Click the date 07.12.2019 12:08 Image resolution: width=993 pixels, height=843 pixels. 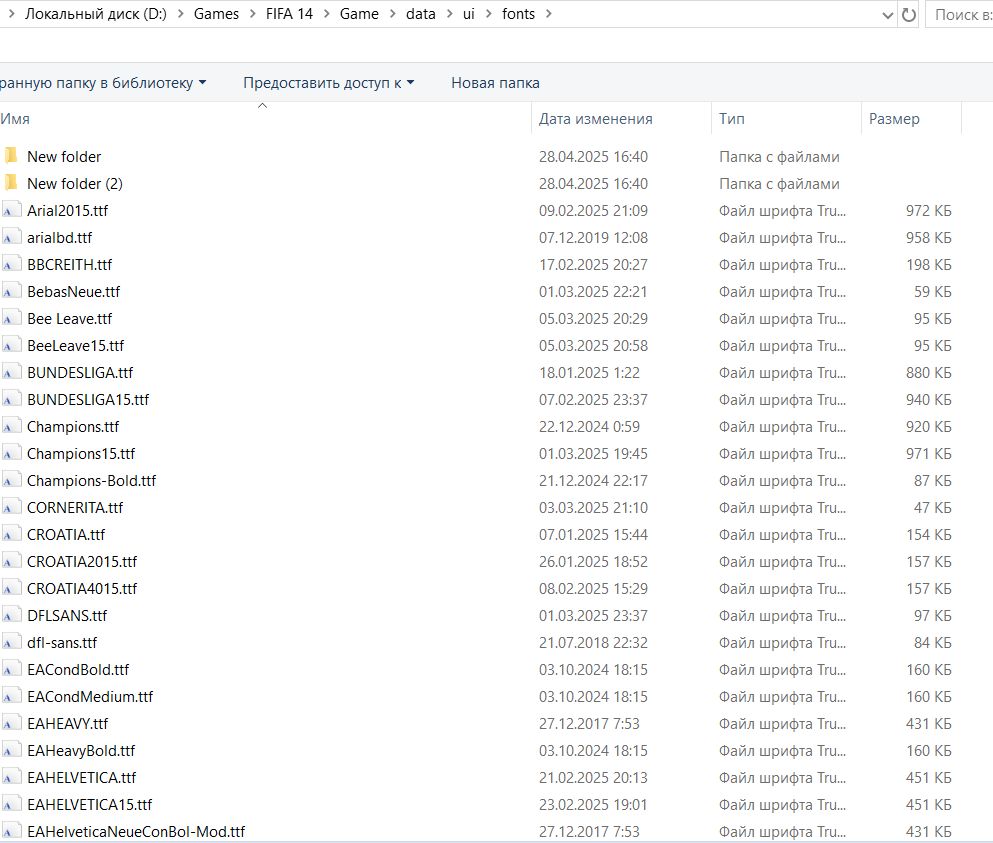(593, 238)
